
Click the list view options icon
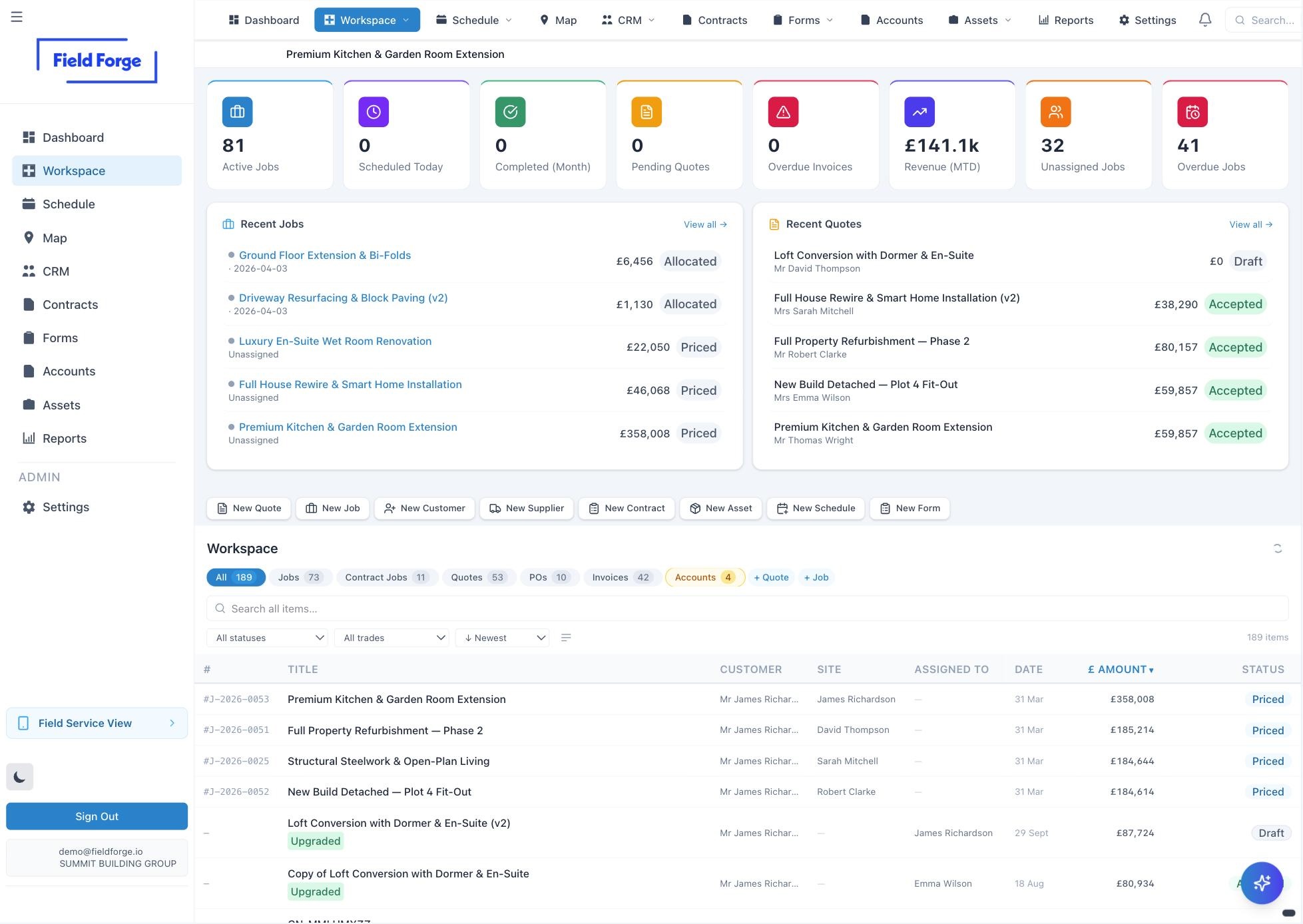pyautogui.click(x=566, y=638)
